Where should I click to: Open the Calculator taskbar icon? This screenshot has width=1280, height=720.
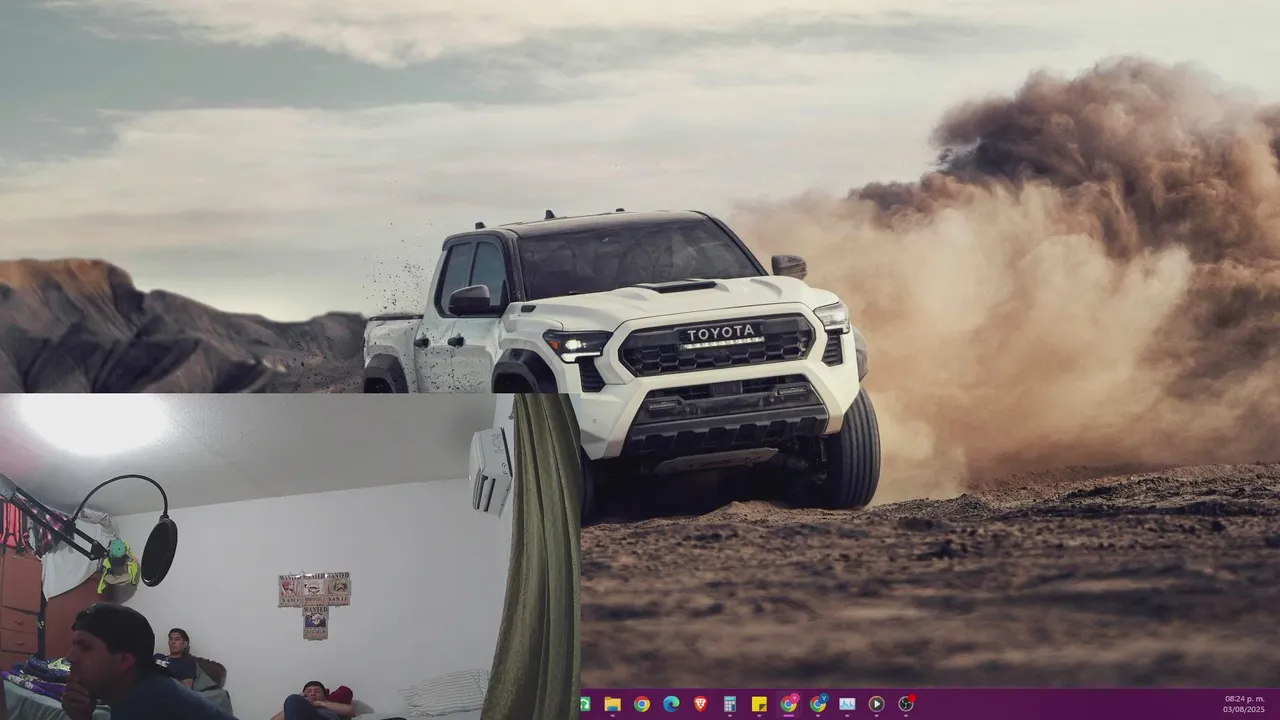click(730, 704)
